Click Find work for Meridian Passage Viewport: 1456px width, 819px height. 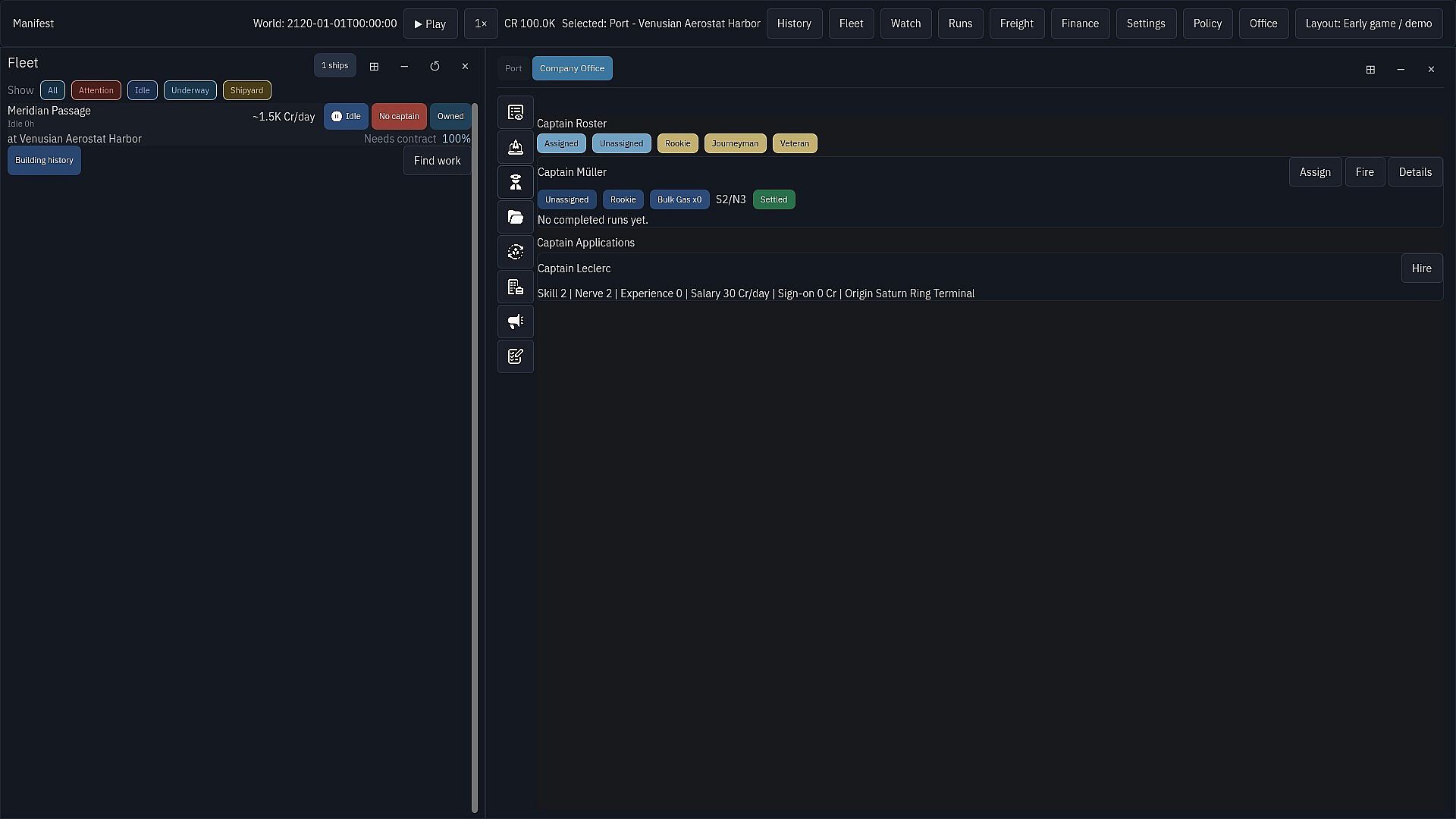437,161
